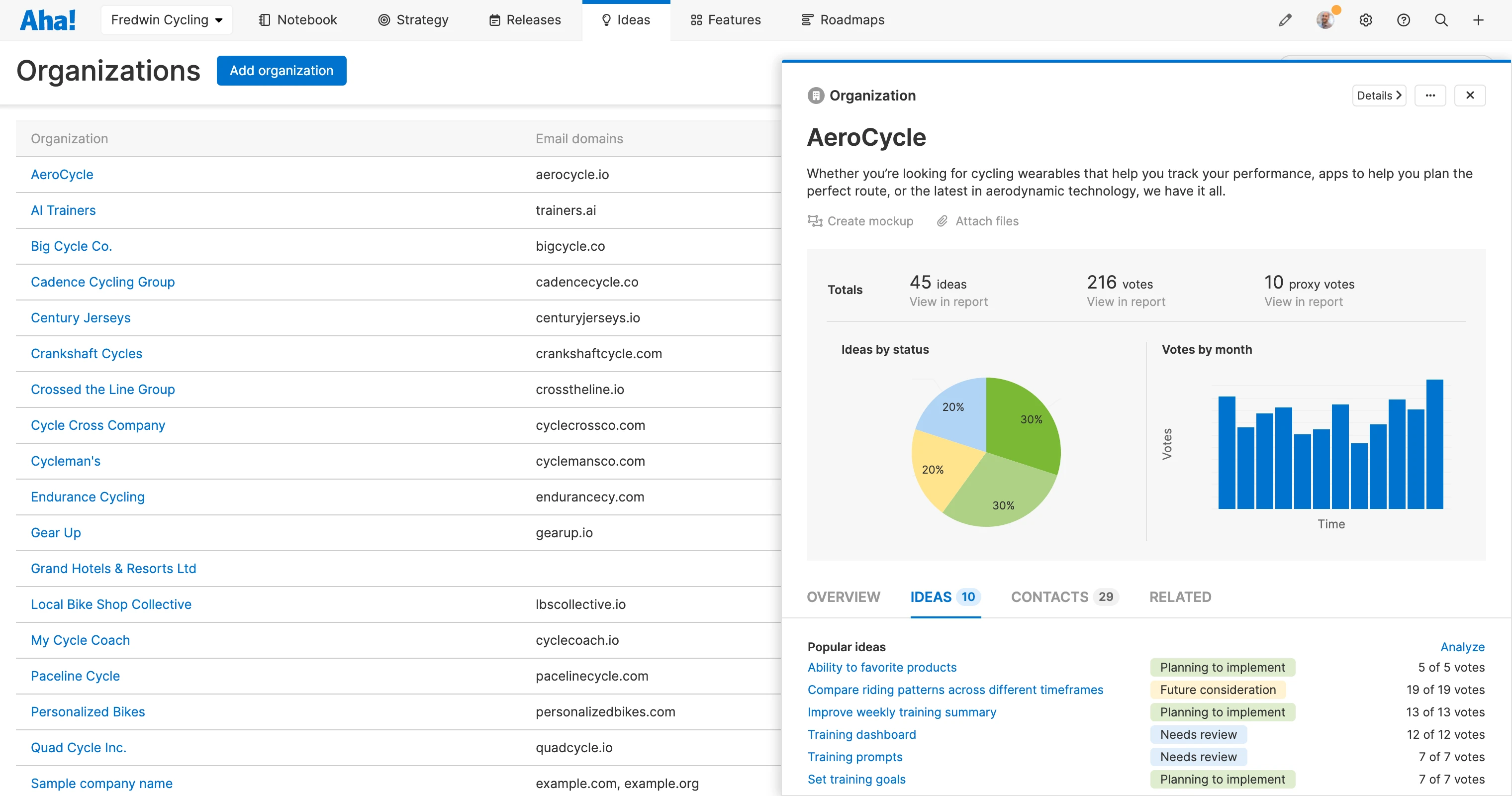Click the Analyze link
The image size is (1512, 796).
[x=1462, y=646]
